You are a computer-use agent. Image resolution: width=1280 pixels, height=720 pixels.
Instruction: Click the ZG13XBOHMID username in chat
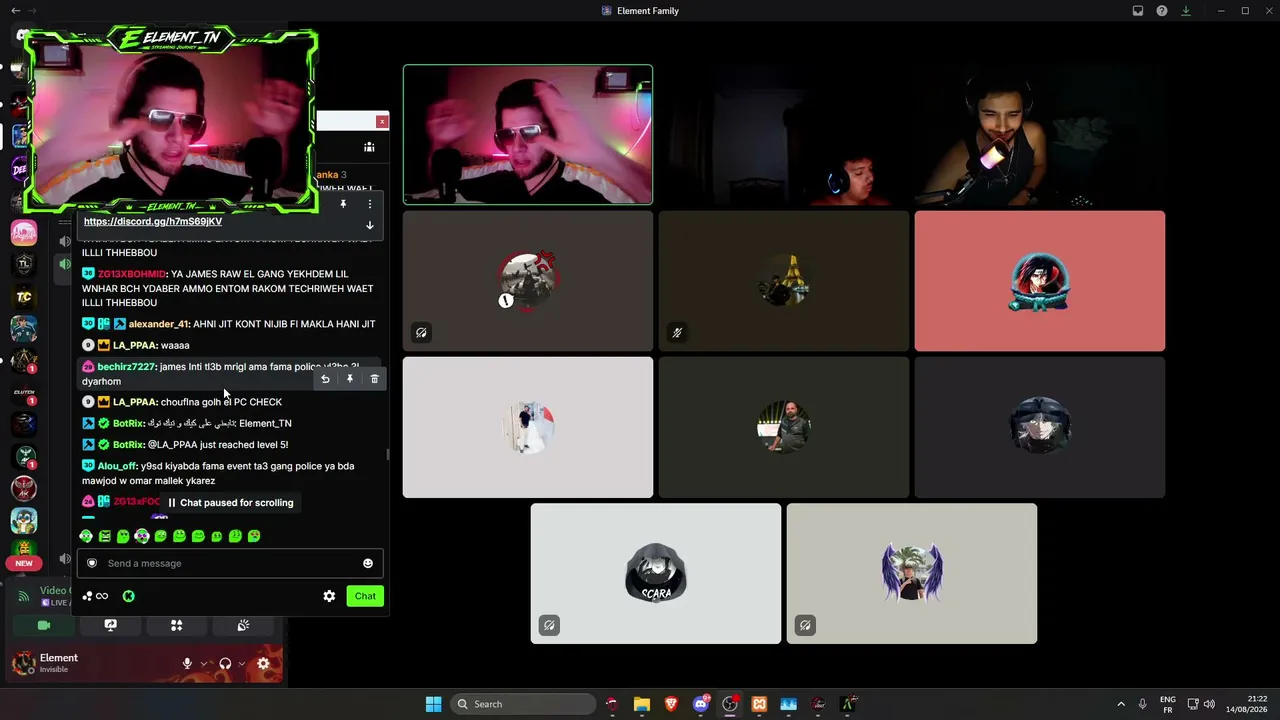tap(130, 274)
